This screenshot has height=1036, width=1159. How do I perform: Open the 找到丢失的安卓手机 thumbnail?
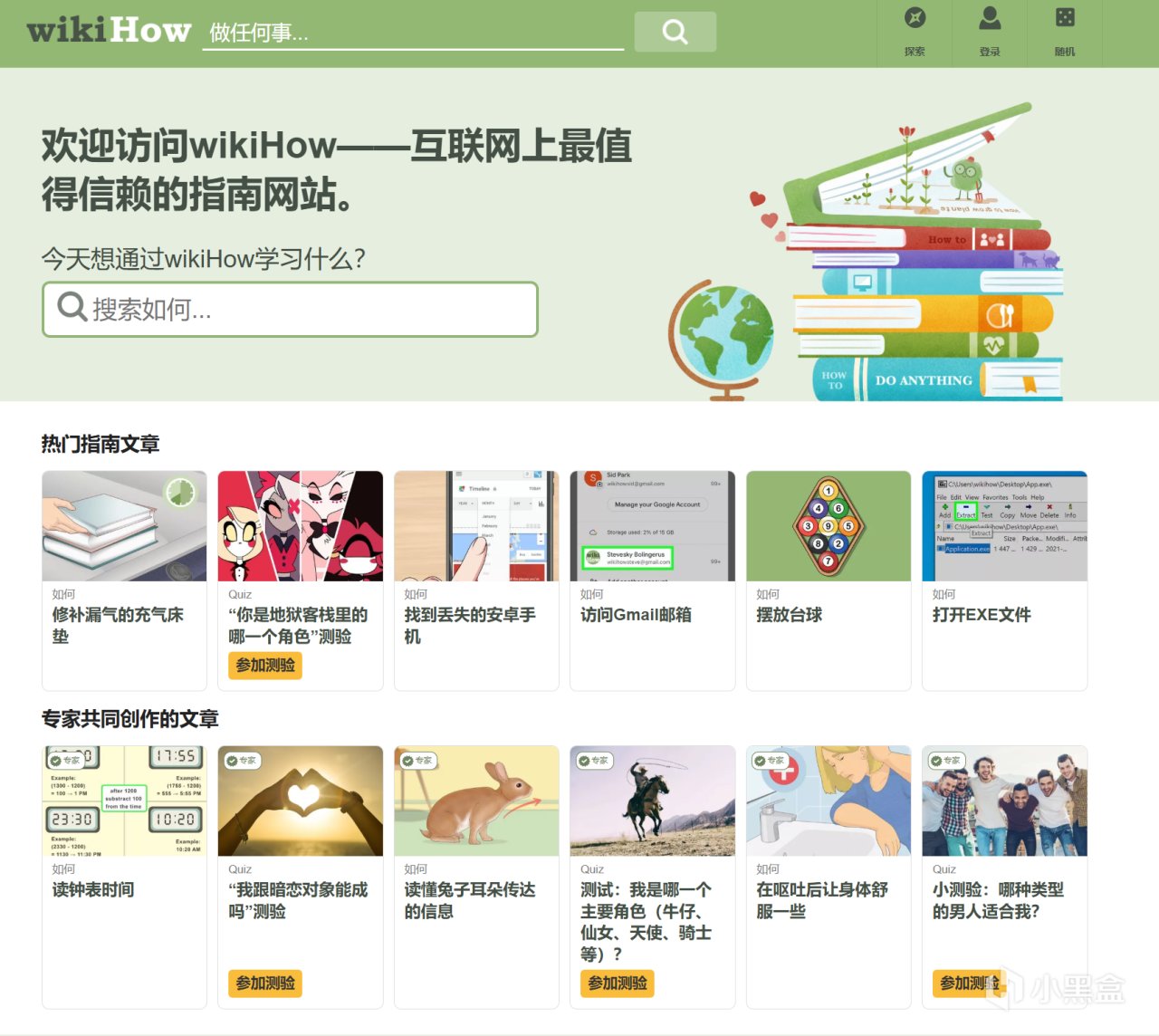476,526
